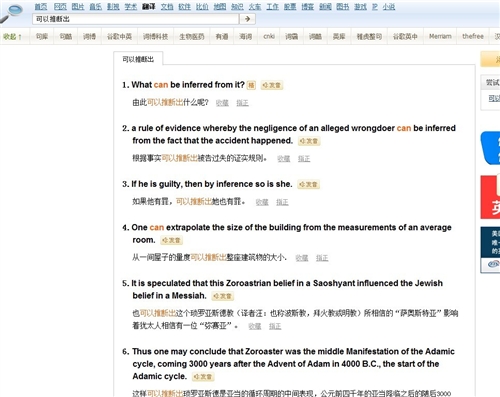Click 收藏 under sentence 4 translation

[302, 258]
